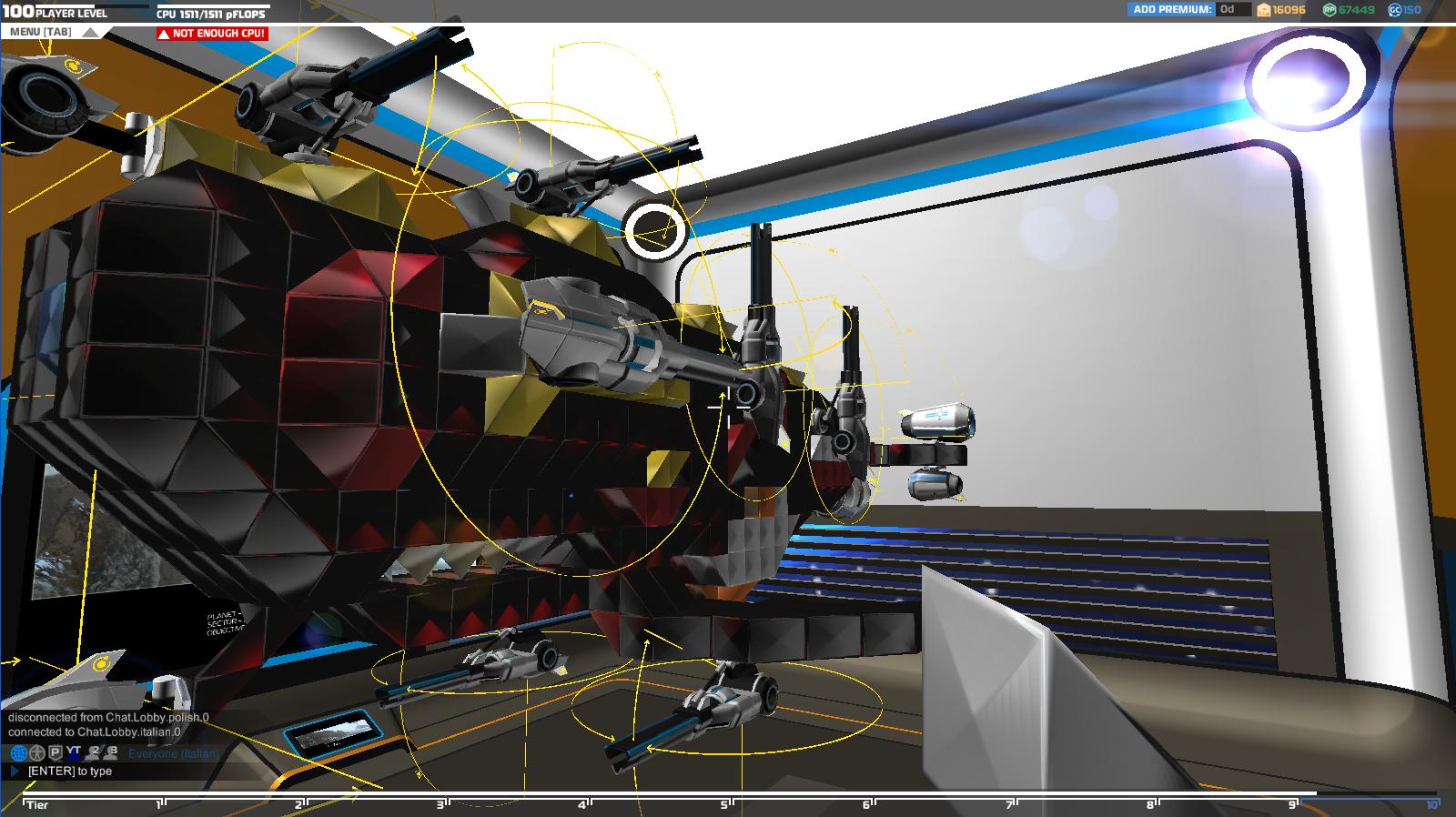The height and width of the screenshot is (817, 1456).
Task: Click Tier 3 marker on tier bar
Action: (442, 804)
